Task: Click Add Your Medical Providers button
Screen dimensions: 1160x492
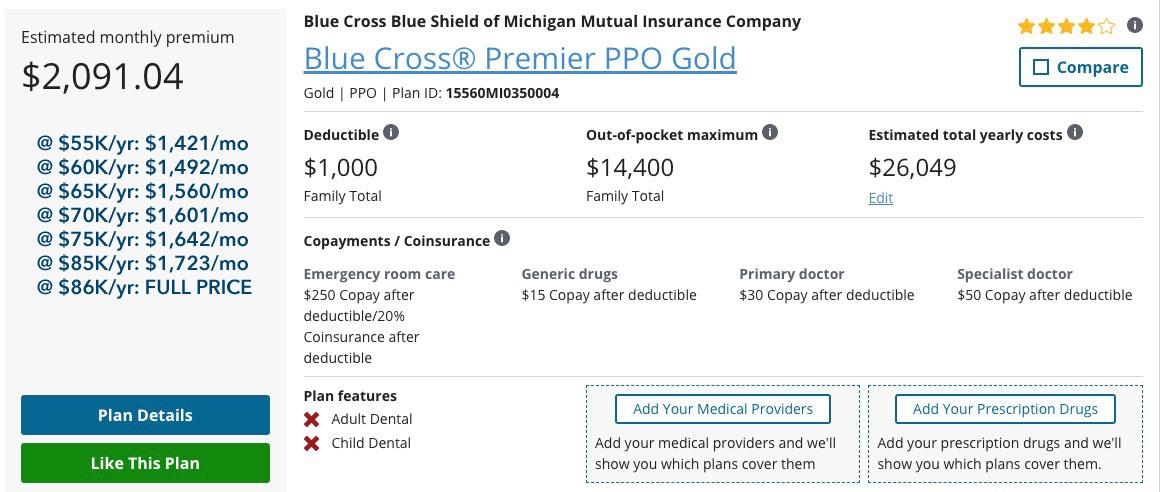Action: (722, 409)
